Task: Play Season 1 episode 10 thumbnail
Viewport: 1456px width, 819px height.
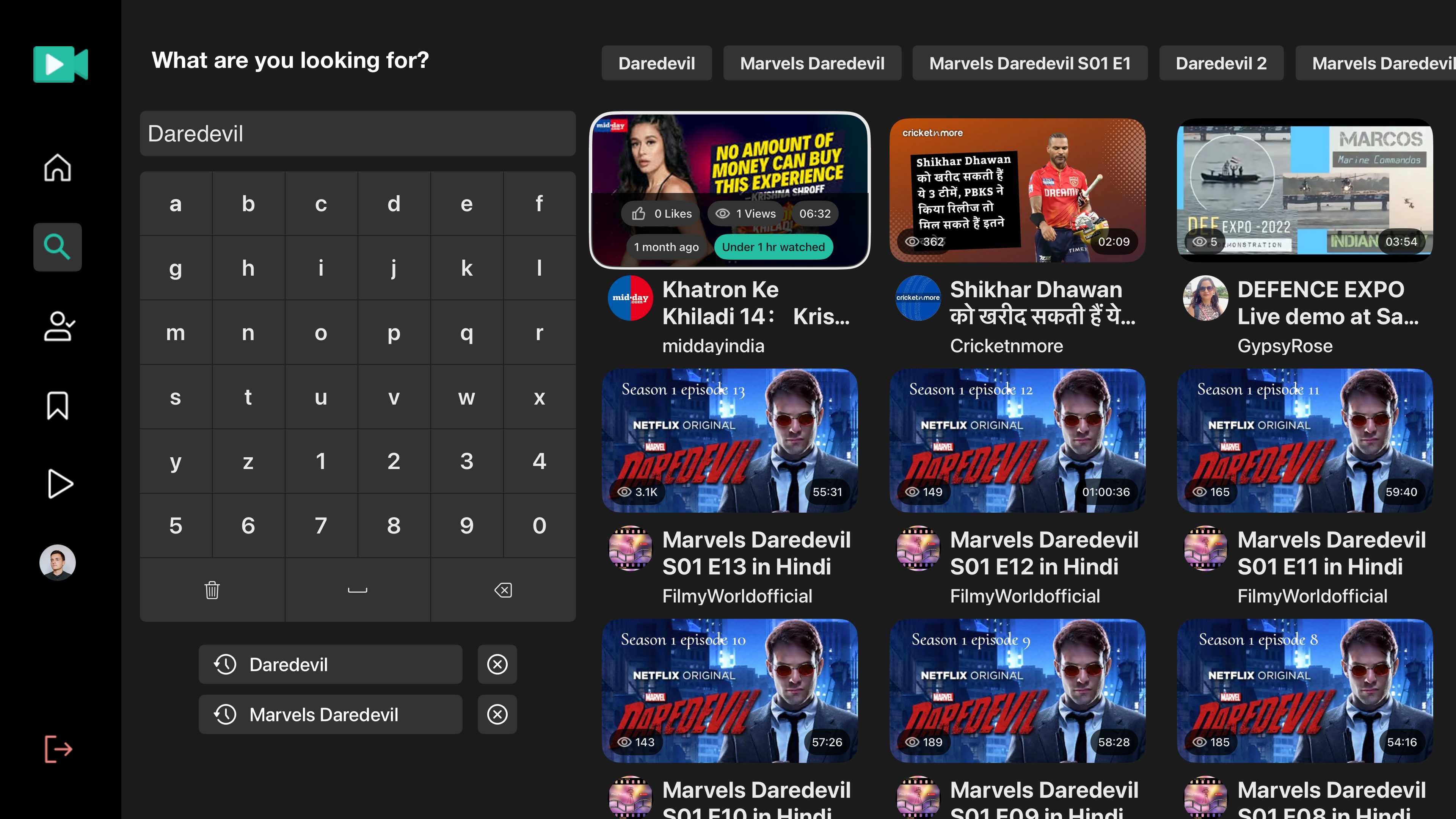Action: [x=730, y=691]
